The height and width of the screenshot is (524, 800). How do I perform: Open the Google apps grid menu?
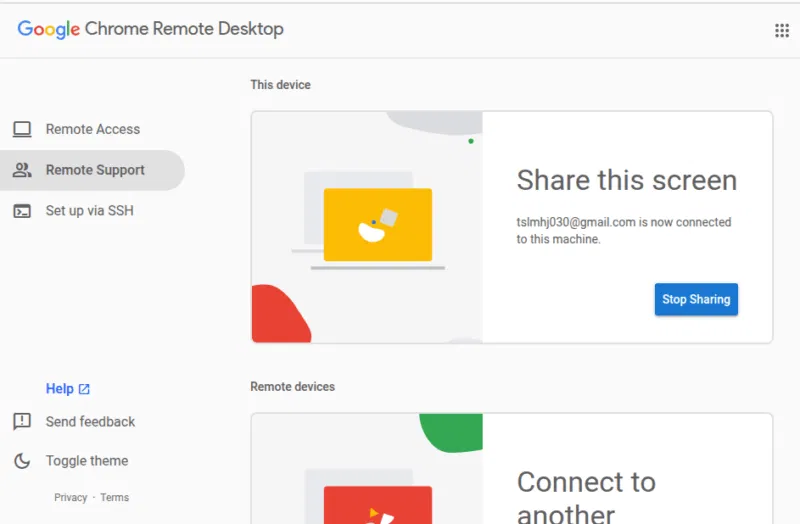[782, 30]
